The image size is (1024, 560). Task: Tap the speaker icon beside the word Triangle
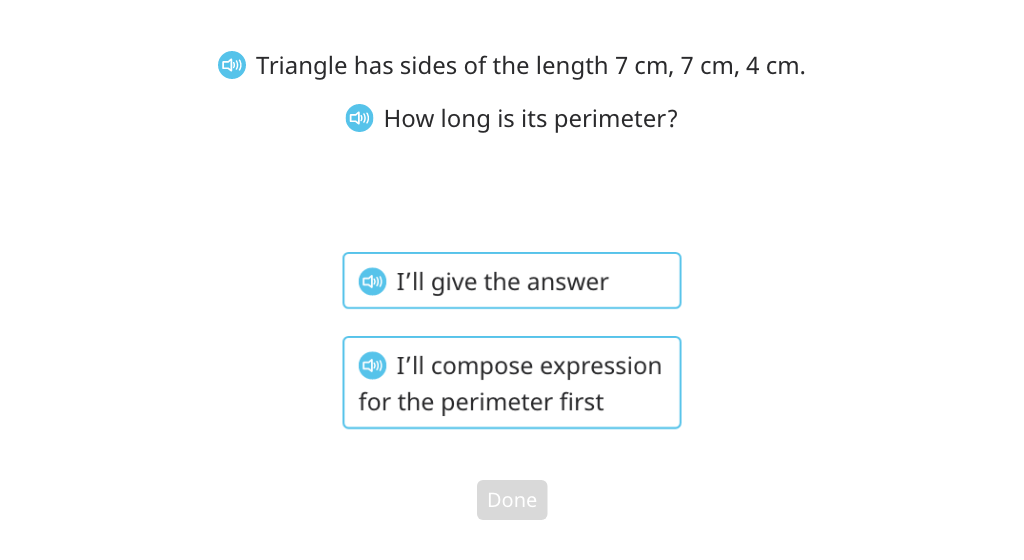(x=232, y=65)
